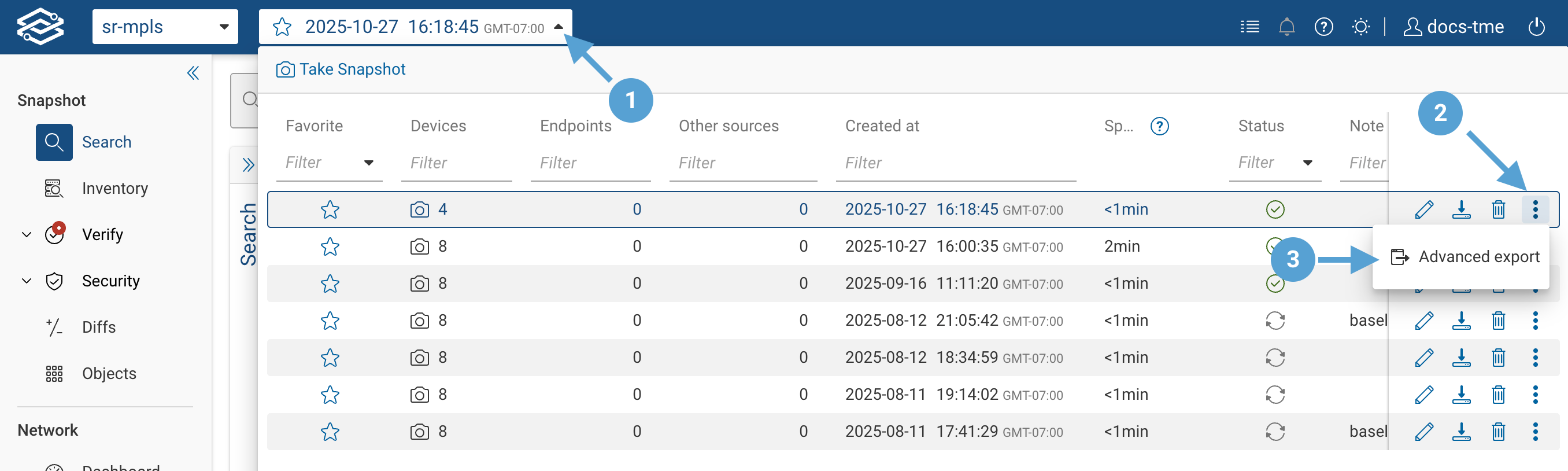The height and width of the screenshot is (471, 1568).
Task: Favorite the 2025-10-27 16:00:35 snapshot star
Action: click(330, 246)
